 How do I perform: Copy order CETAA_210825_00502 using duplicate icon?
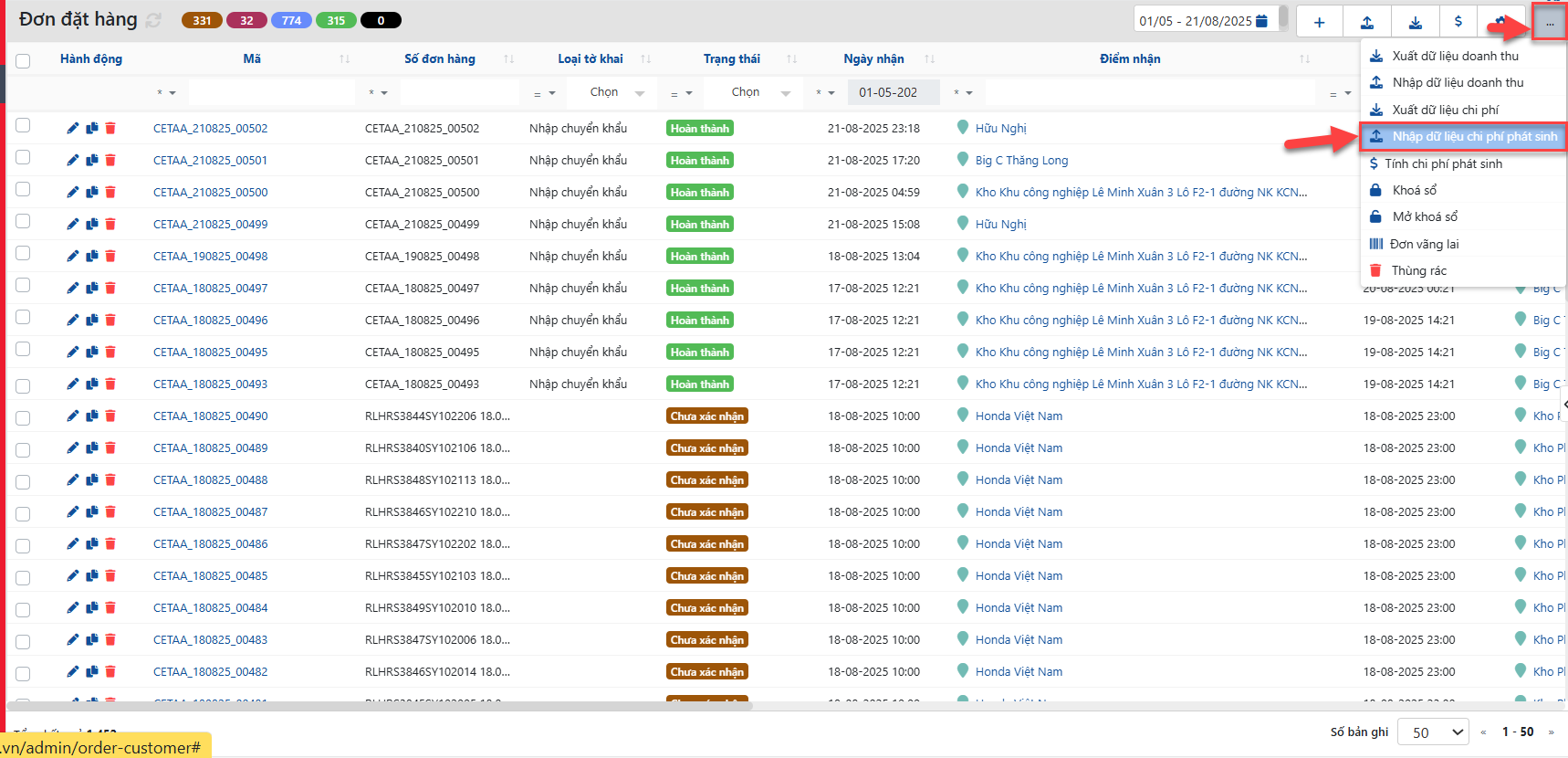pos(92,128)
